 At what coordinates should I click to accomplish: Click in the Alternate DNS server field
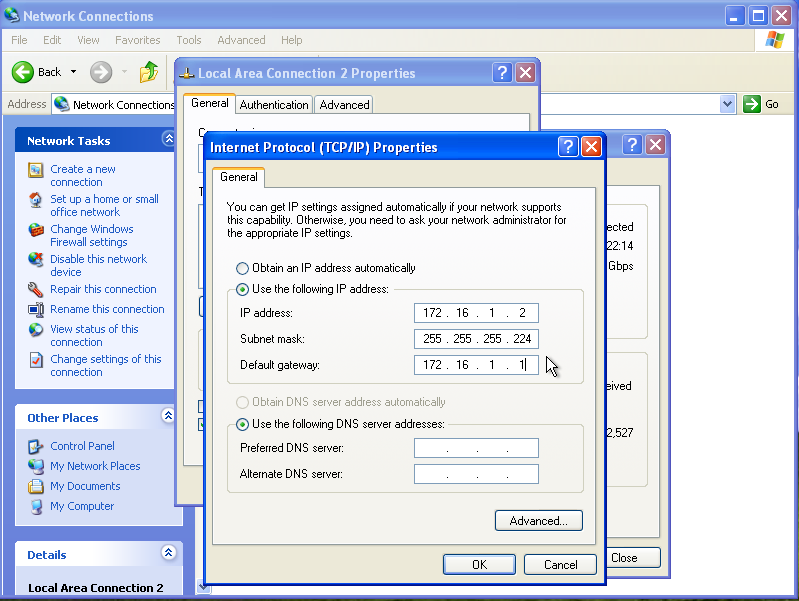pyautogui.click(x=476, y=474)
